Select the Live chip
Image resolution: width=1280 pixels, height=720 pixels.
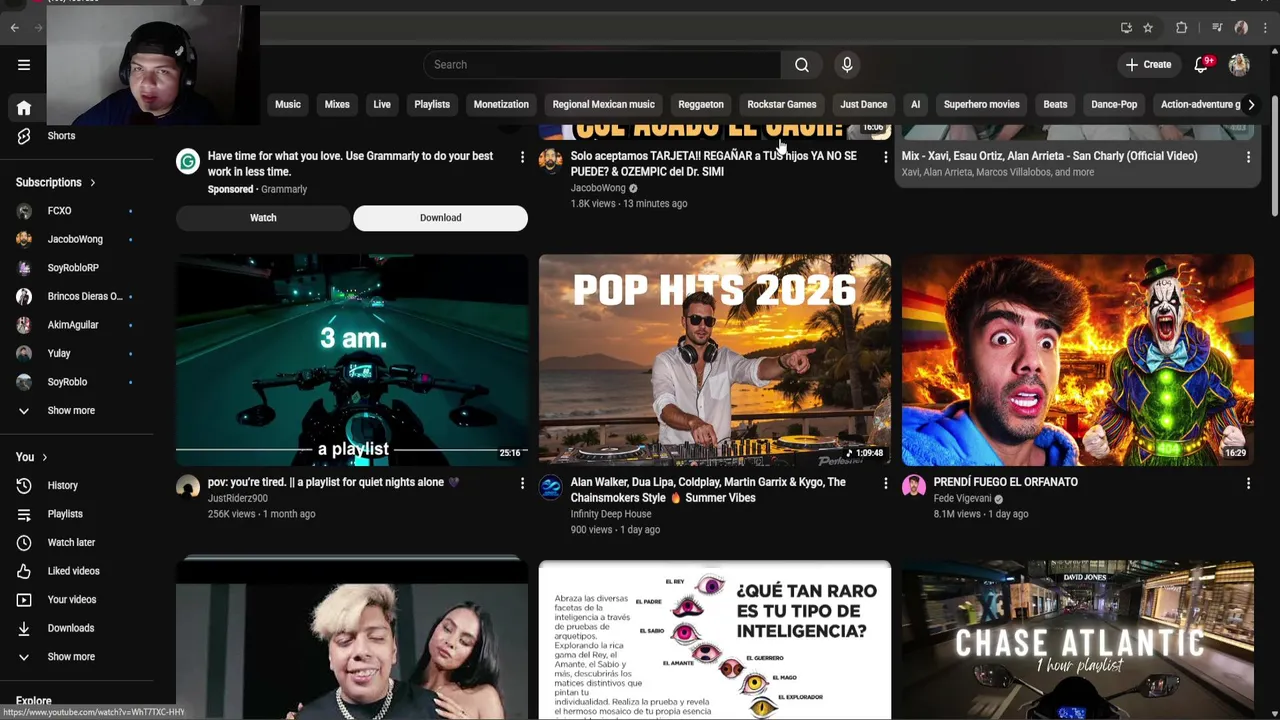pyautogui.click(x=382, y=105)
